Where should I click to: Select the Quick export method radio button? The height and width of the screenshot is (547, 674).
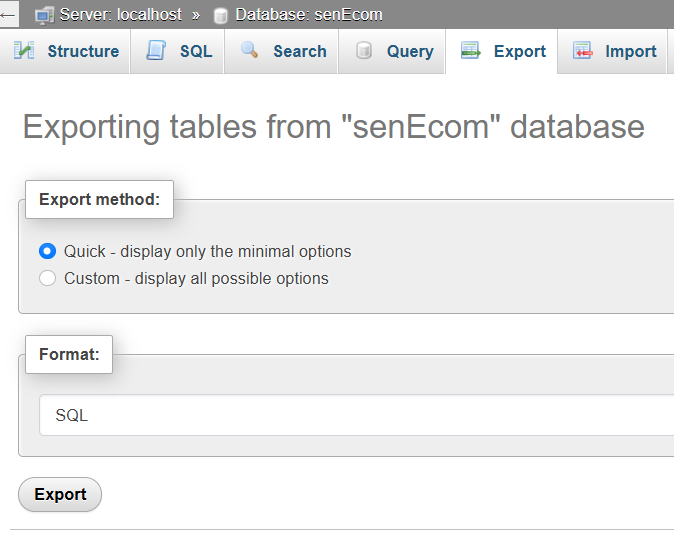[x=47, y=251]
